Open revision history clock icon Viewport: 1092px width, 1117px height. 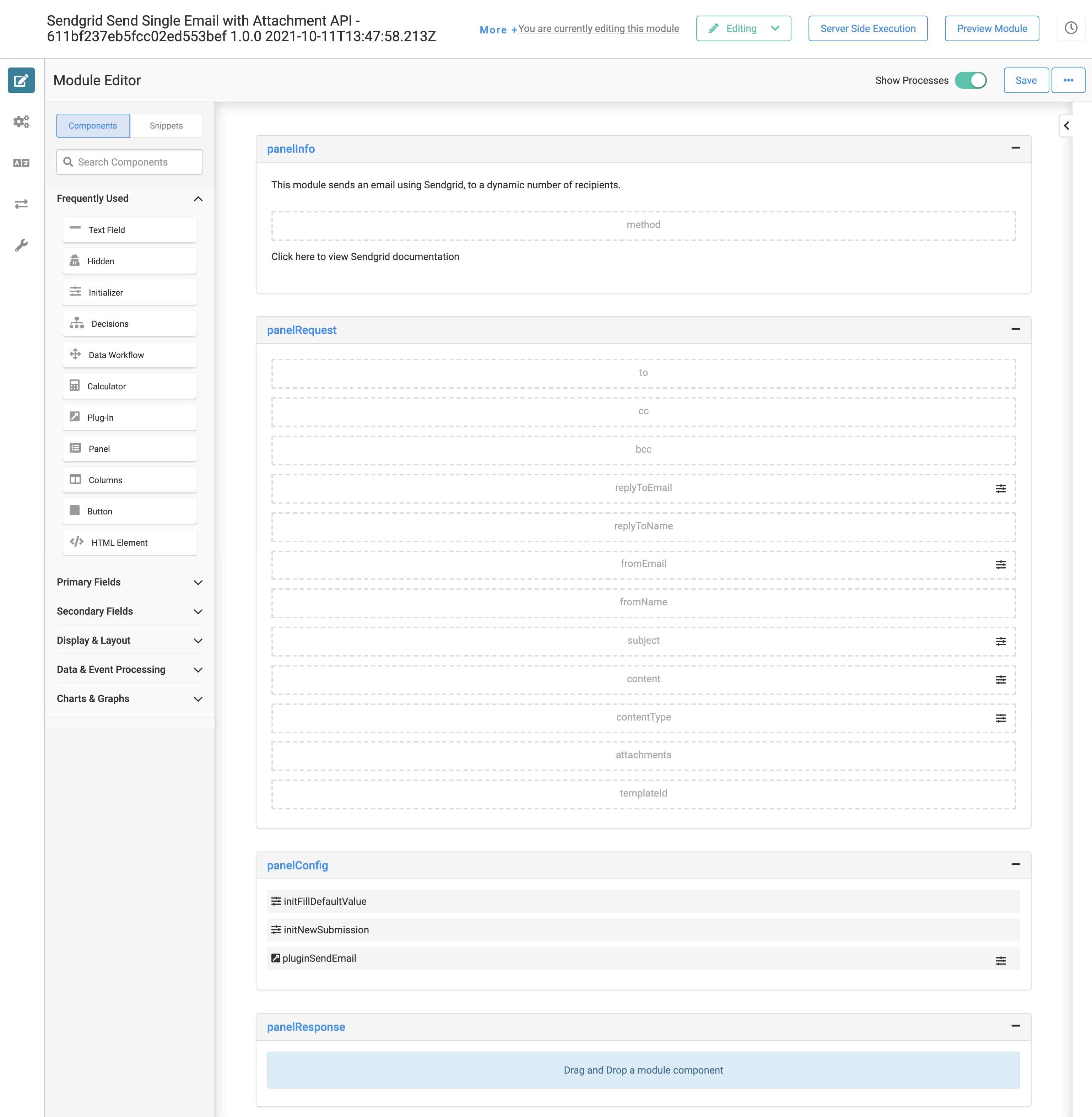click(x=1071, y=28)
